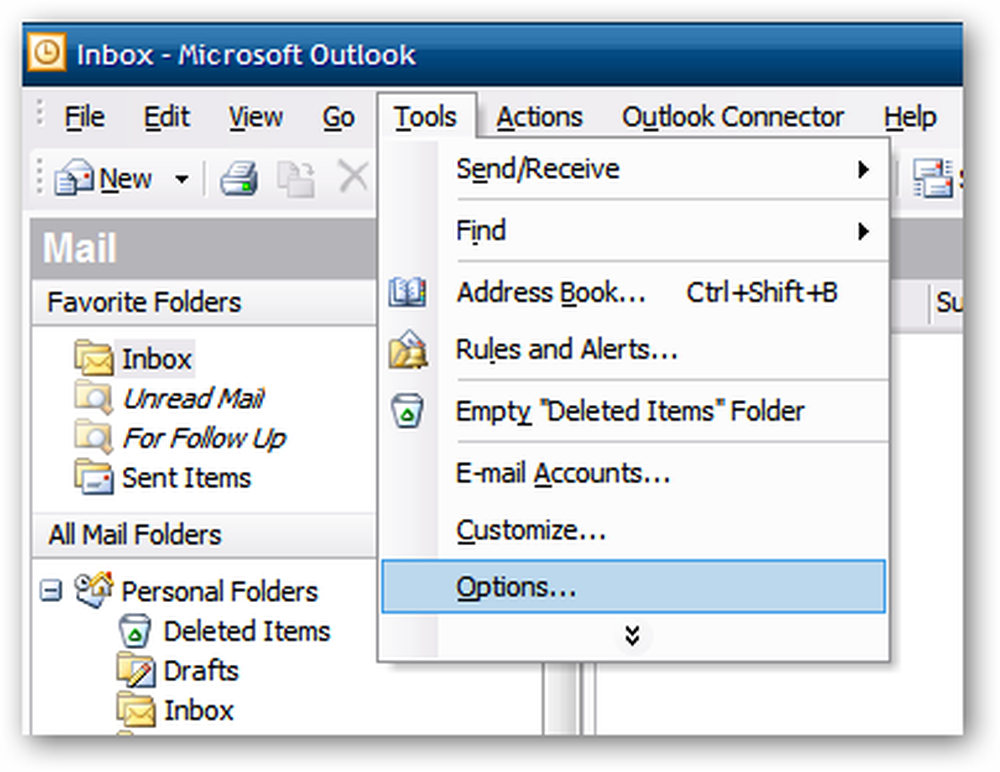Screen dimensions: 1000x772
Task: Click the Delete X toolbar icon
Action: (353, 176)
